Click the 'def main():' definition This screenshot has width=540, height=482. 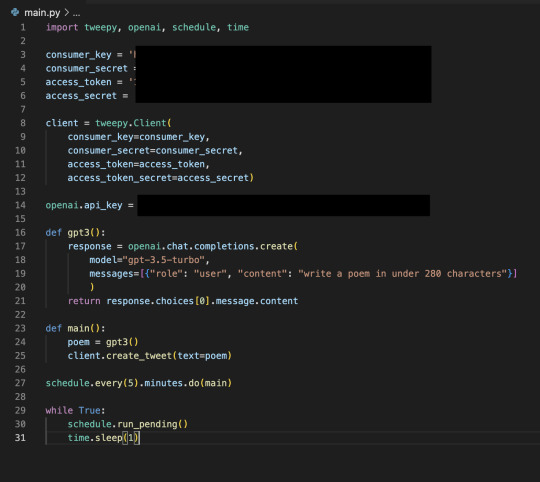pyautogui.click(x=75, y=328)
